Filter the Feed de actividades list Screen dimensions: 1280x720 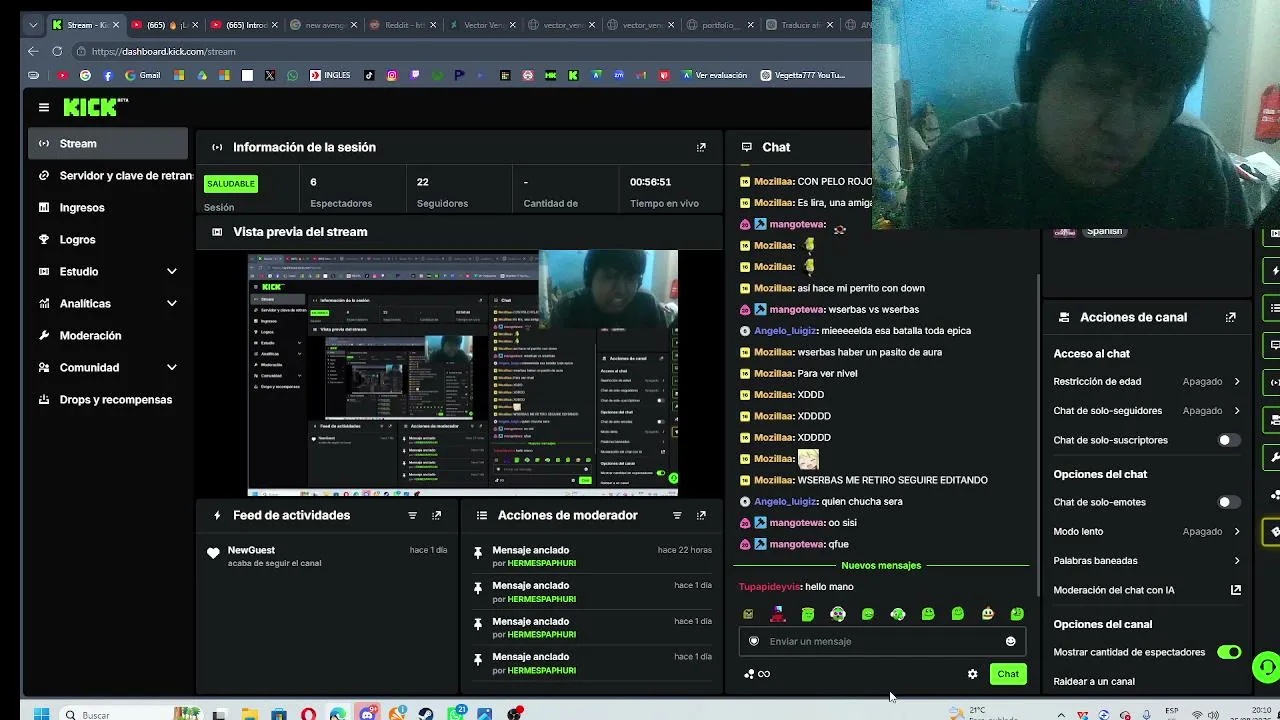click(x=412, y=515)
